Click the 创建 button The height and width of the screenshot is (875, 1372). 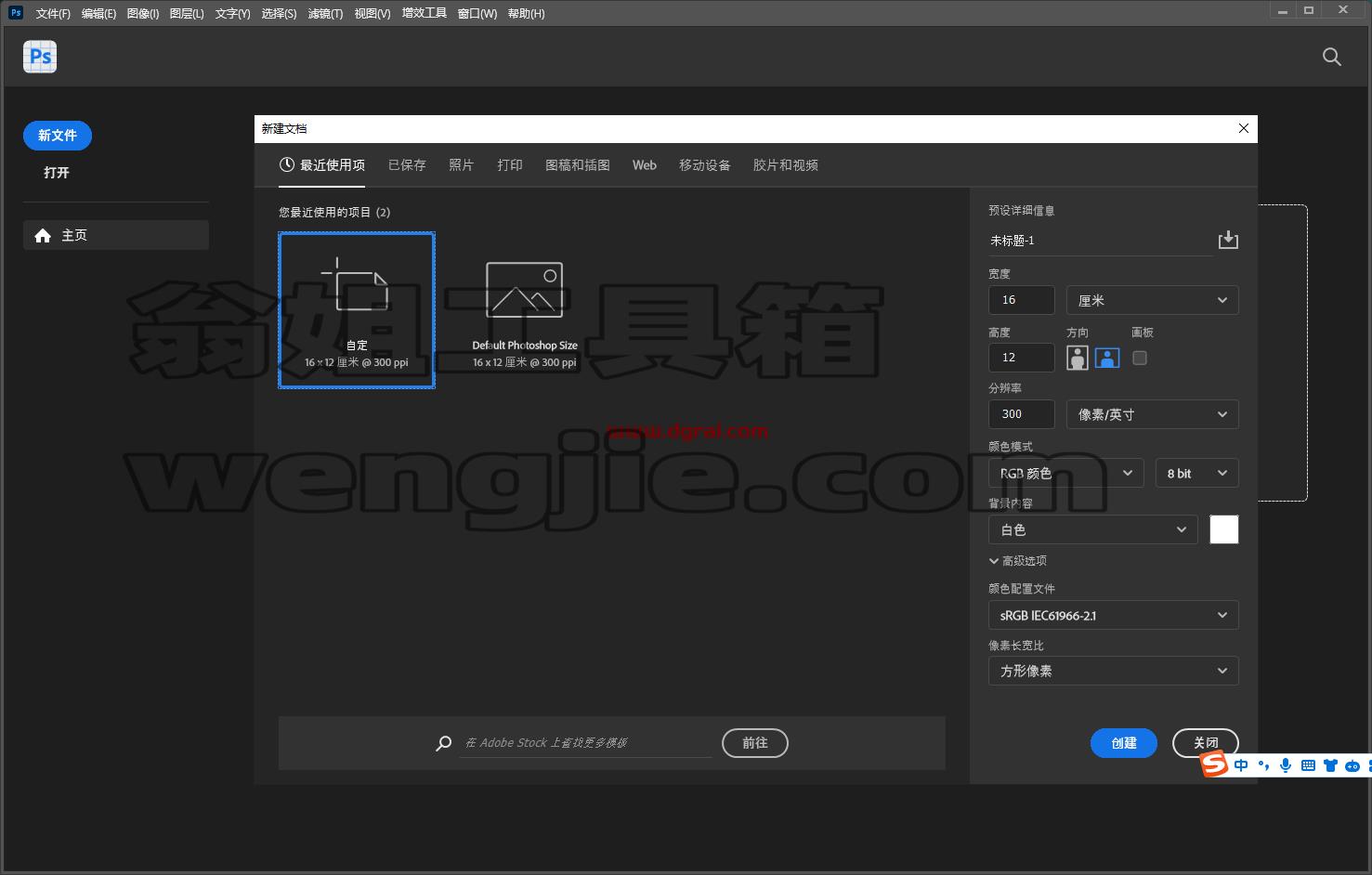point(1124,743)
